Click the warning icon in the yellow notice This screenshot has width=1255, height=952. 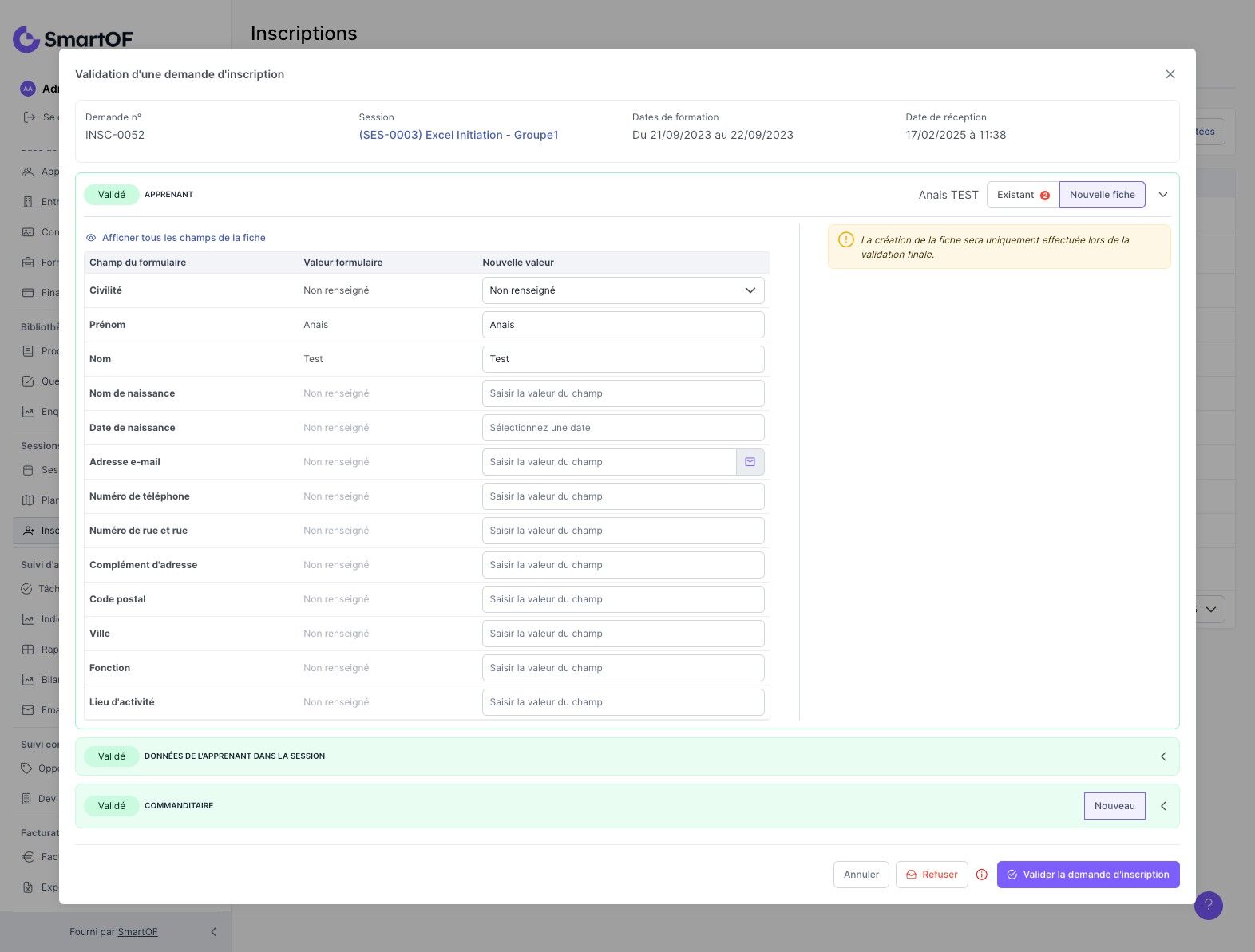(846, 239)
